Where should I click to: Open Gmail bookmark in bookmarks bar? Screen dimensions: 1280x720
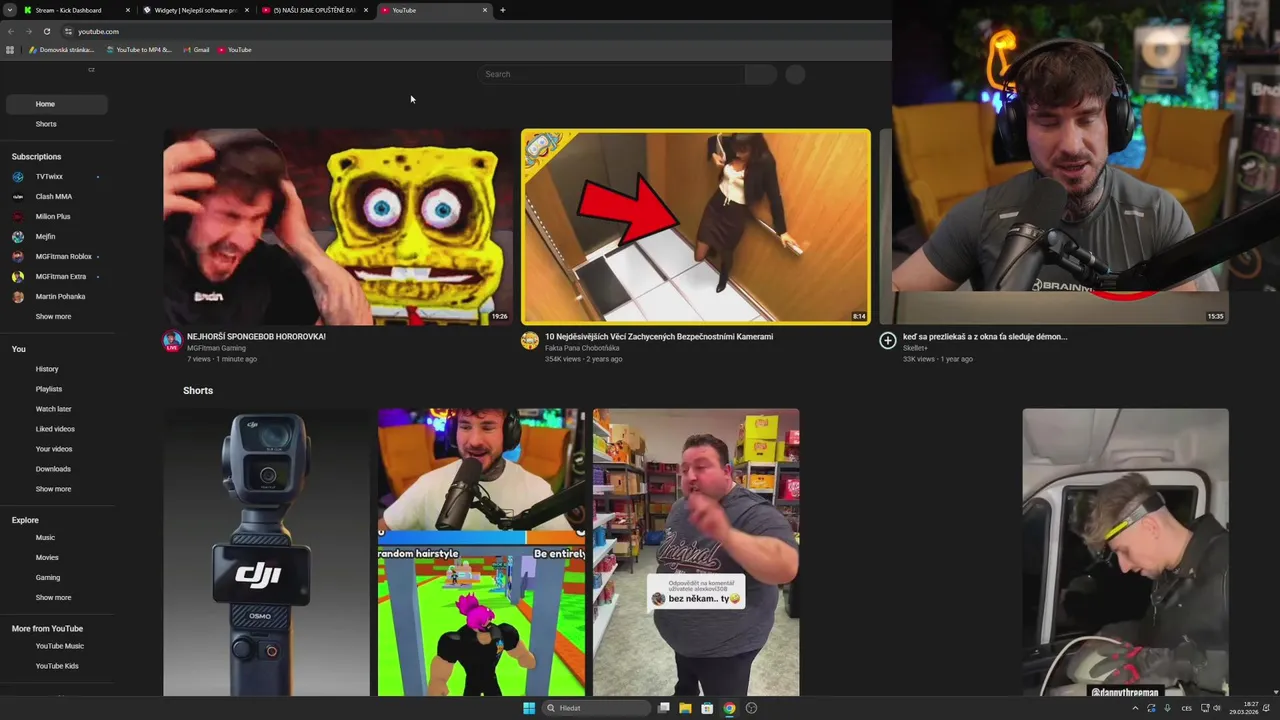(x=196, y=50)
